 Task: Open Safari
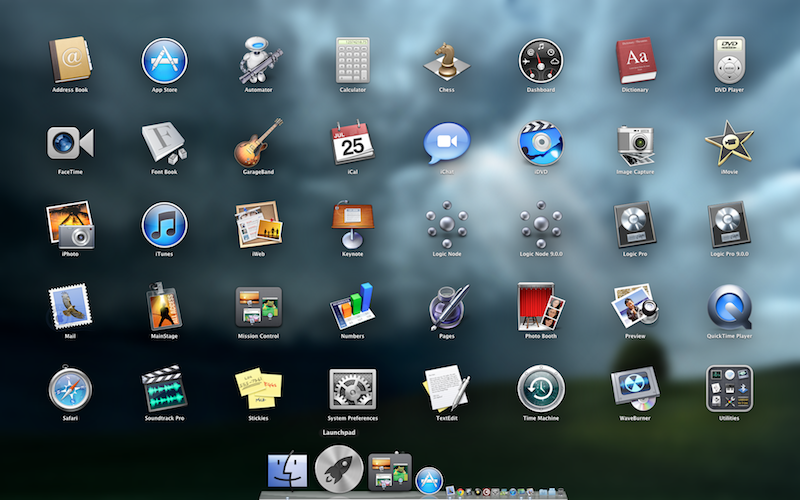pyautogui.click(x=70, y=388)
